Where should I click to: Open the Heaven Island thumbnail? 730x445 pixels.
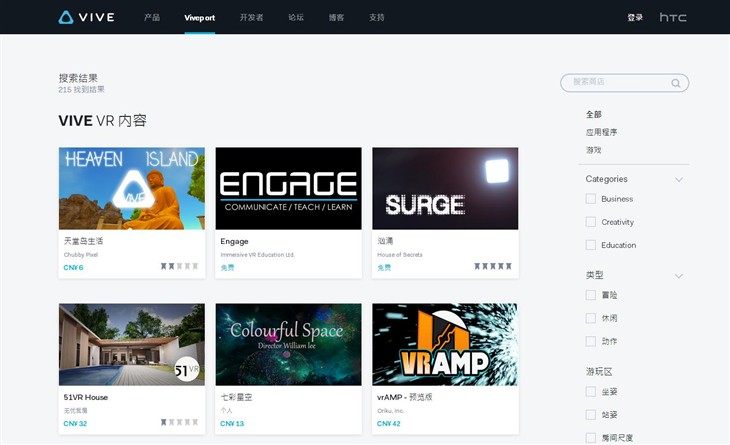(x=132, y=189)
